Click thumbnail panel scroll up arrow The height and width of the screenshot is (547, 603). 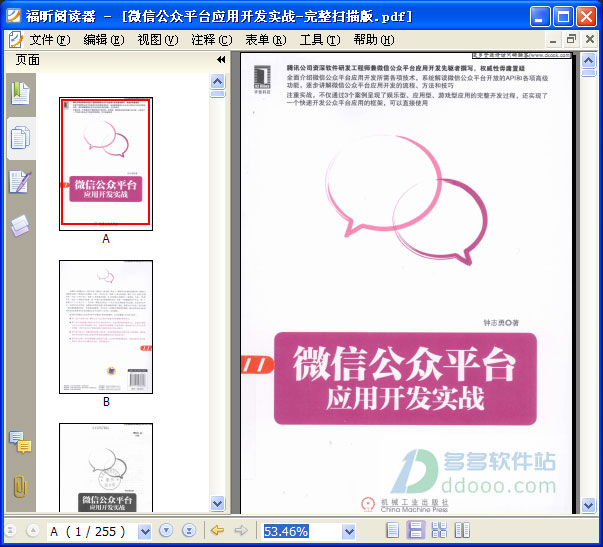[x=218, y=82]
